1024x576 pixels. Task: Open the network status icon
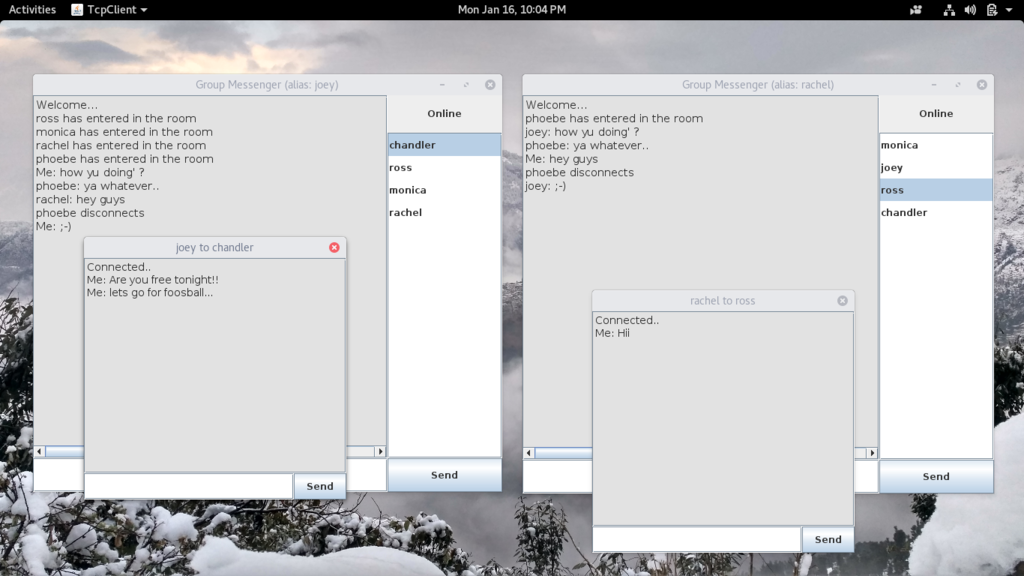[x=949, y=10]
